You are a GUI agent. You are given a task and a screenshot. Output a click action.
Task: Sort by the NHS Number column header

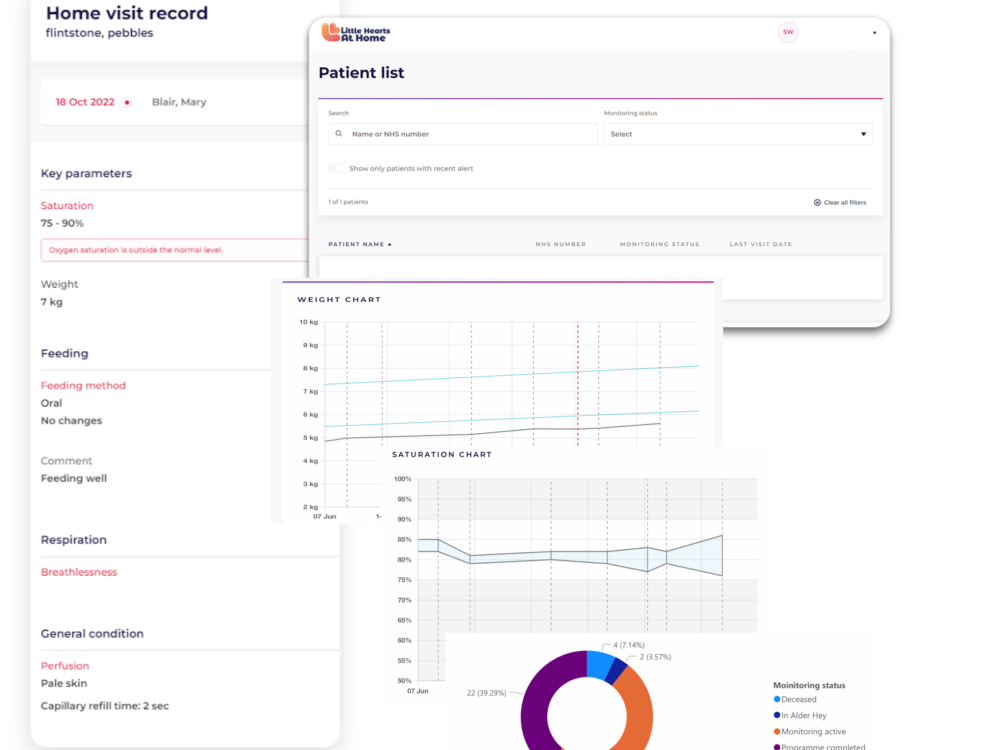tap(560, 245)
